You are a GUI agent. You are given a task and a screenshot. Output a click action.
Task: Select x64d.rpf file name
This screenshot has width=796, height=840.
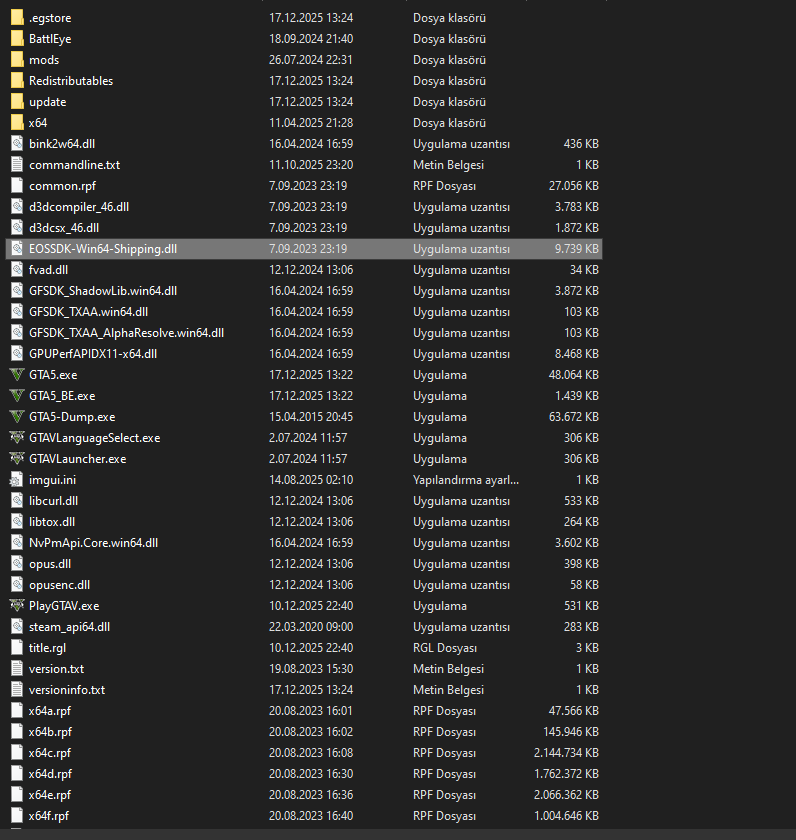50,774
